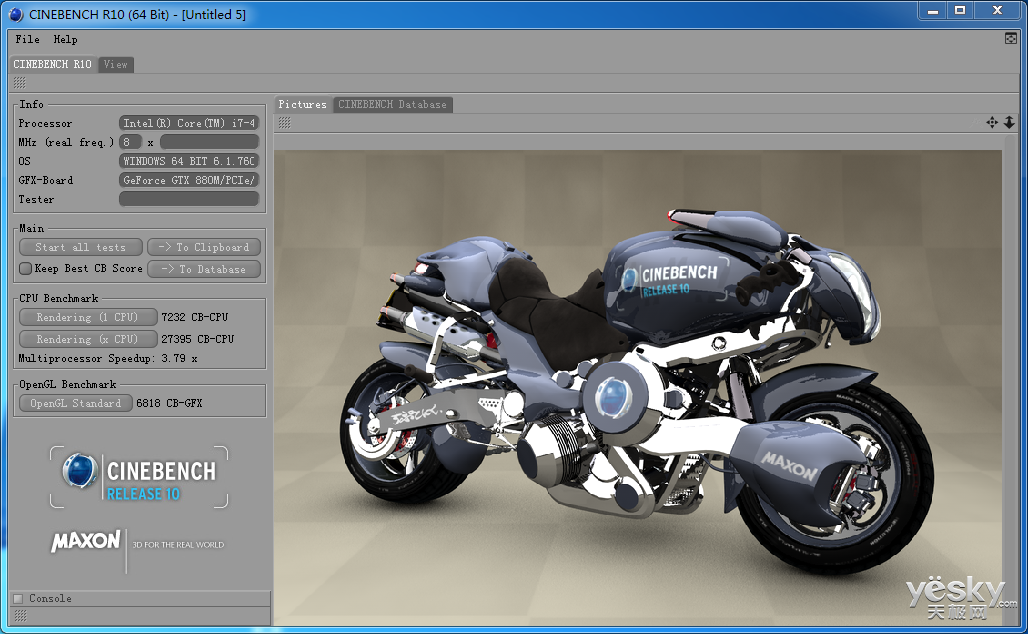The image size is (1028, 634).
Task: Click the Start all tests button
Action: (x=81, y=247)
